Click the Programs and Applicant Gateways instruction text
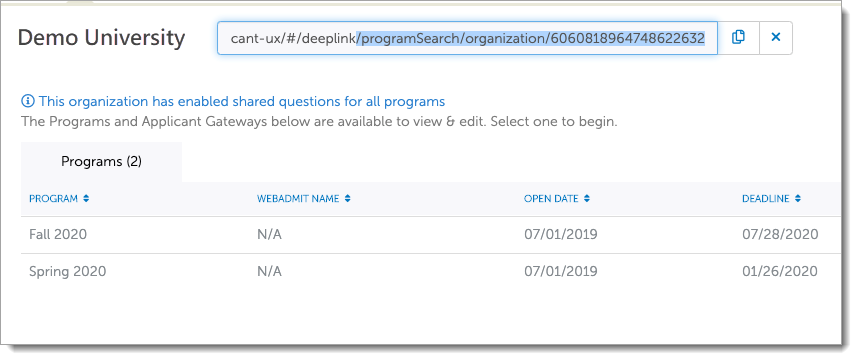Screen dimensions: 857x360 tap(319, 121)
